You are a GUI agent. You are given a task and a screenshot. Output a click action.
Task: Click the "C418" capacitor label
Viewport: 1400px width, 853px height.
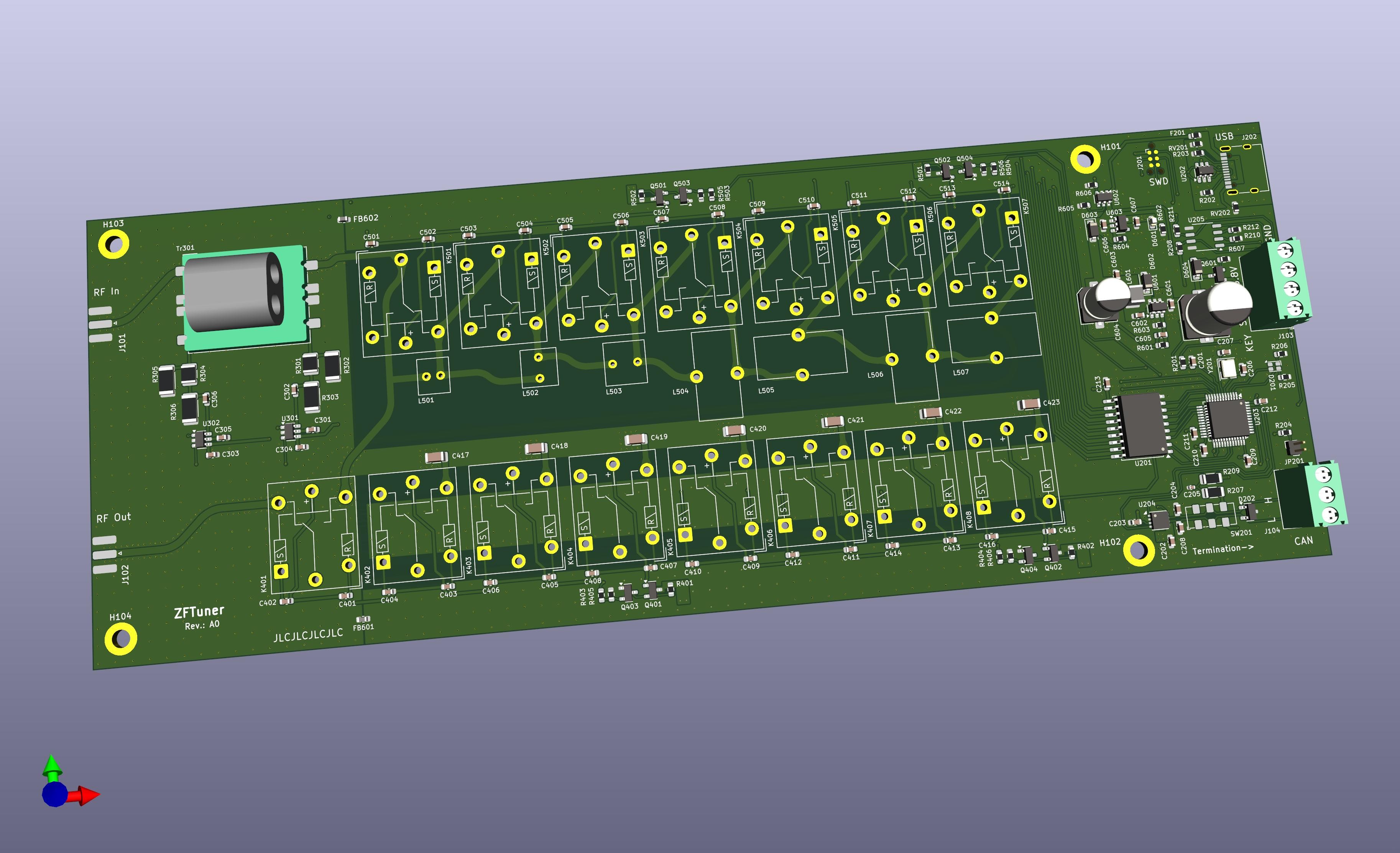tap(559, 446)
